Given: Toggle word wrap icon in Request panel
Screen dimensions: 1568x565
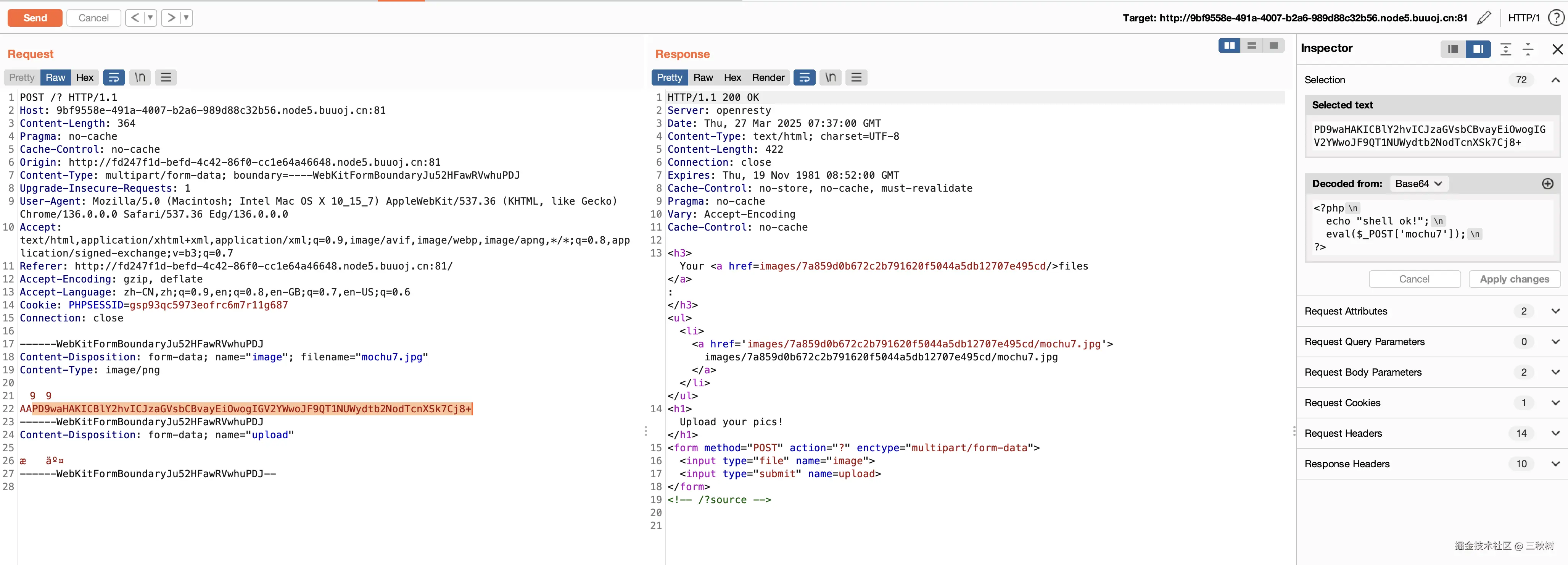Looking at the screenshot, I should (x=114, y=77).
